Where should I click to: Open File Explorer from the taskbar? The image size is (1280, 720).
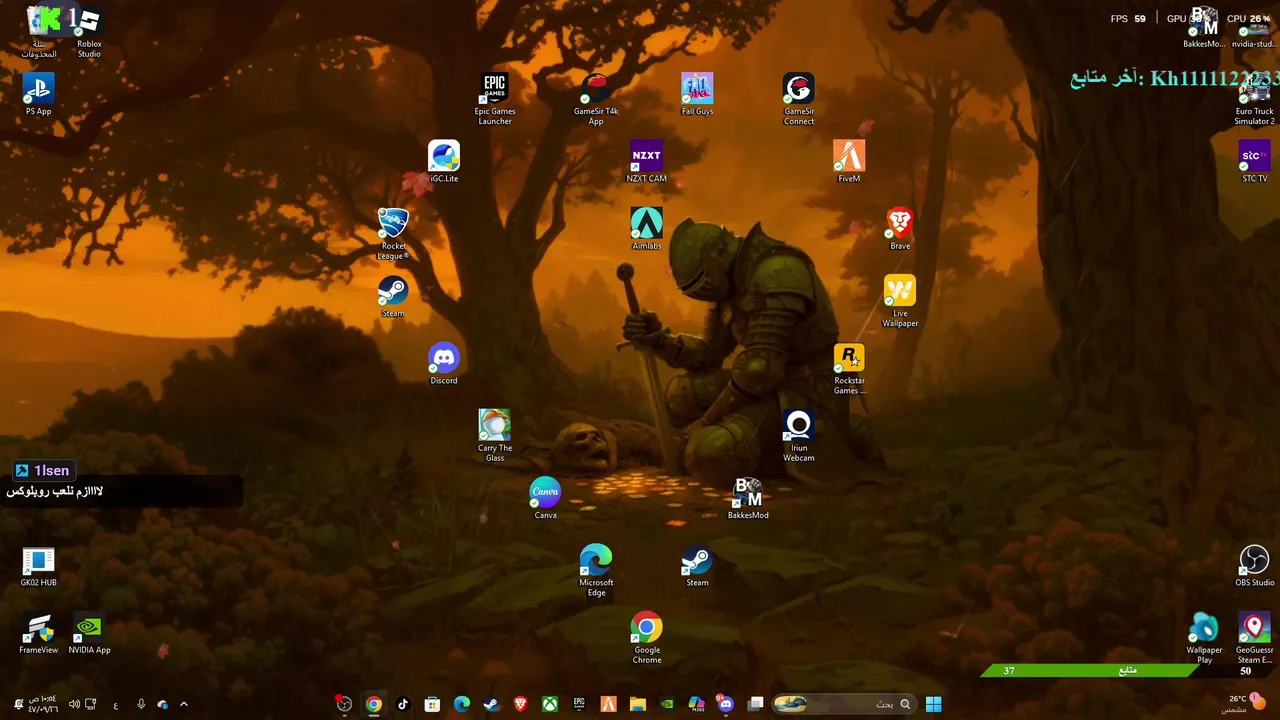point(638,704)
